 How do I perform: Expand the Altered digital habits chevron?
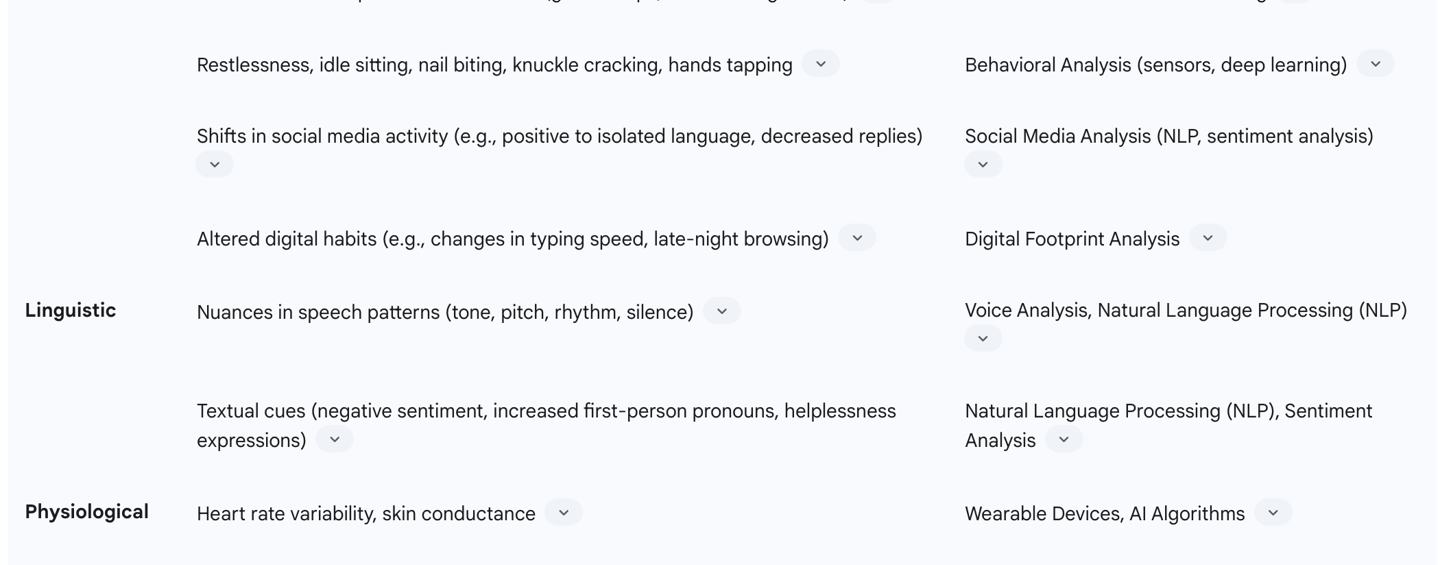857,238
